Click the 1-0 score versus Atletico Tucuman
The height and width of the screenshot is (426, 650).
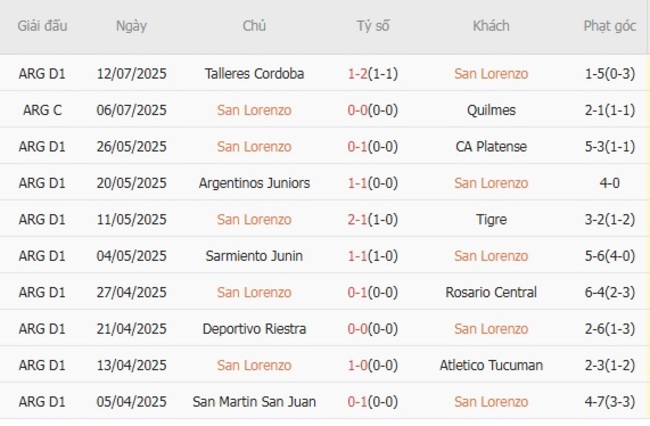click(358, 365)
